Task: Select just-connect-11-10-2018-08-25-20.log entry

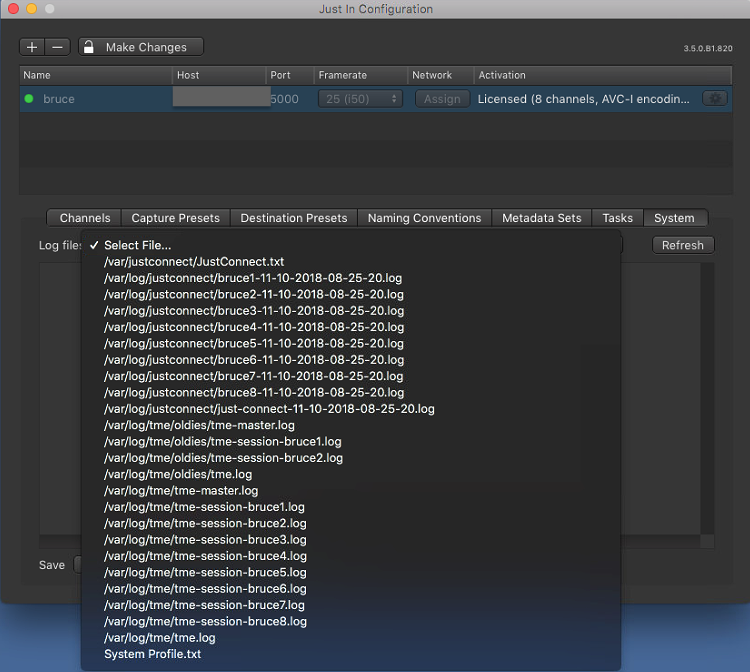Action: click(351, 409)
